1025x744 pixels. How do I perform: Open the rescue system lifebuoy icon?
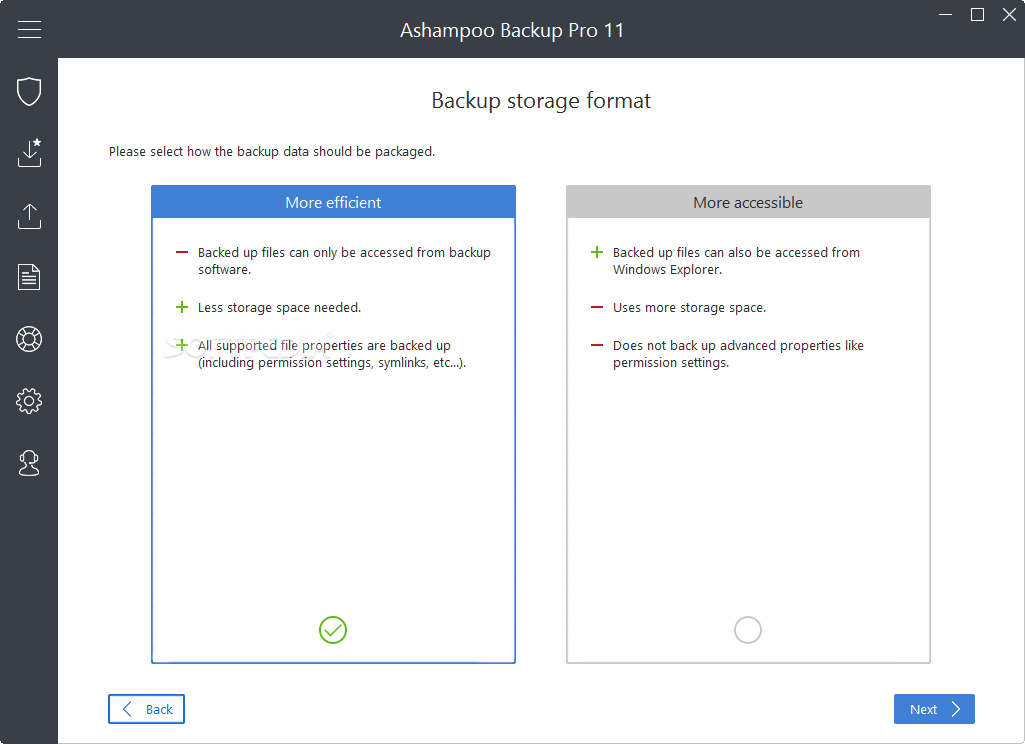(x=29, y=339)
